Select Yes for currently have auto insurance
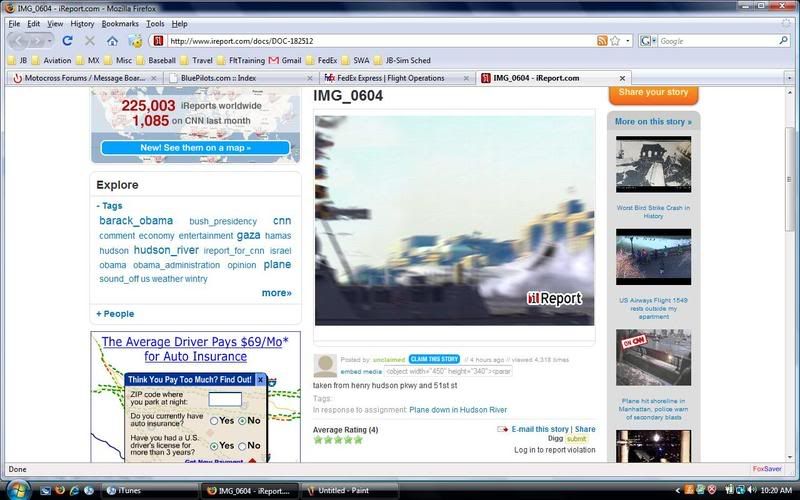 [215, 421]
